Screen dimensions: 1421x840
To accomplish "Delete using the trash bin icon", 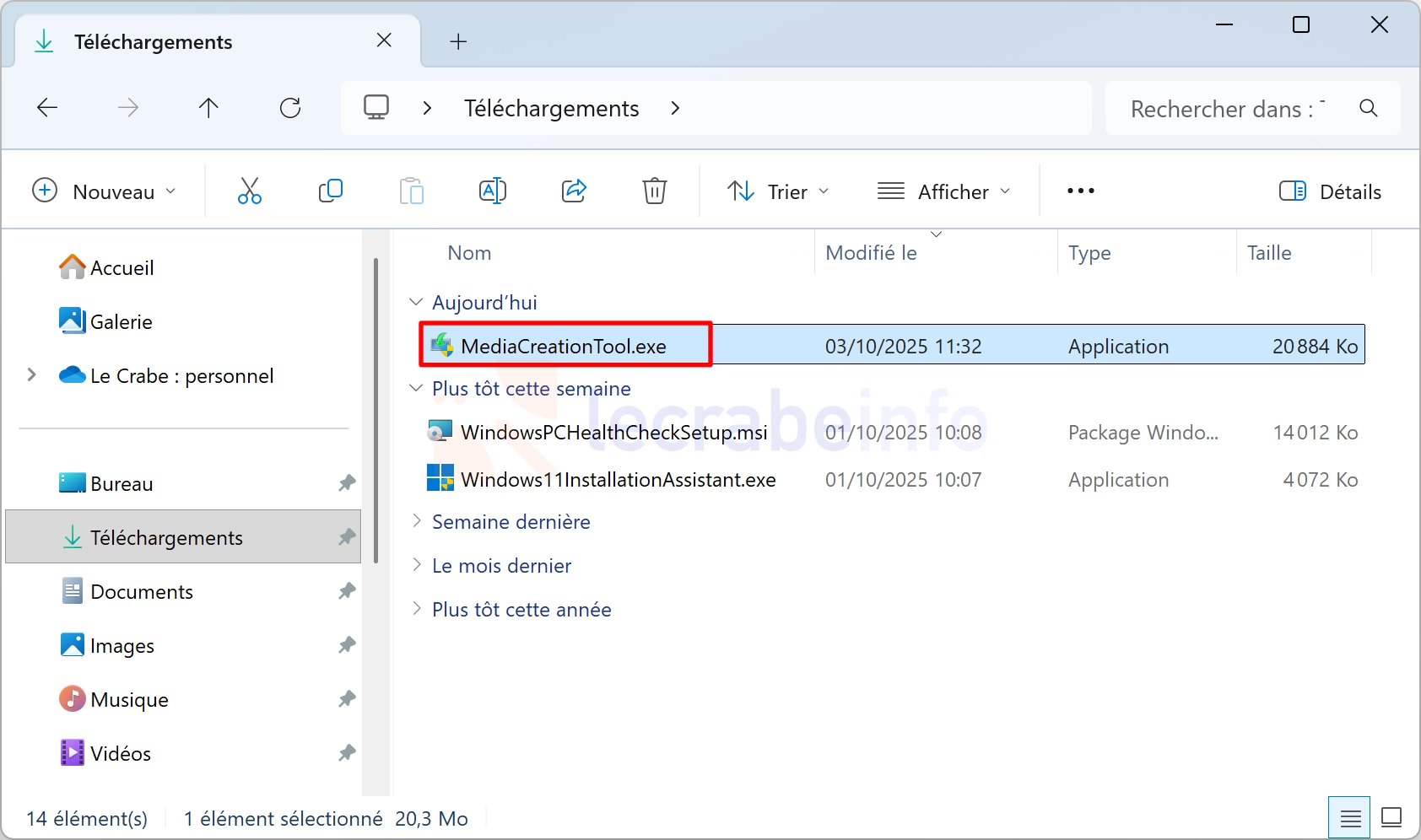I will (x=655, y=191).
